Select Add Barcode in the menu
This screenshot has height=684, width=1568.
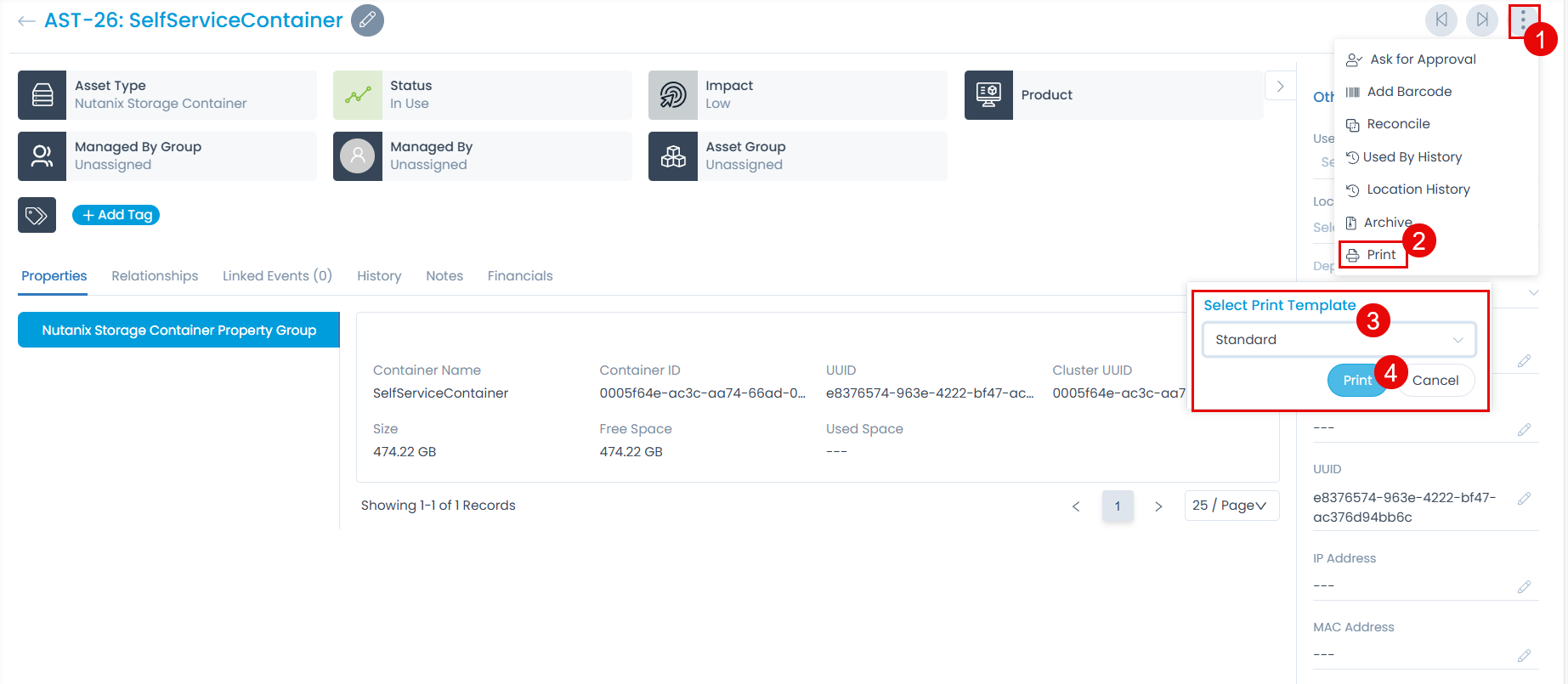pos(1408,92)
